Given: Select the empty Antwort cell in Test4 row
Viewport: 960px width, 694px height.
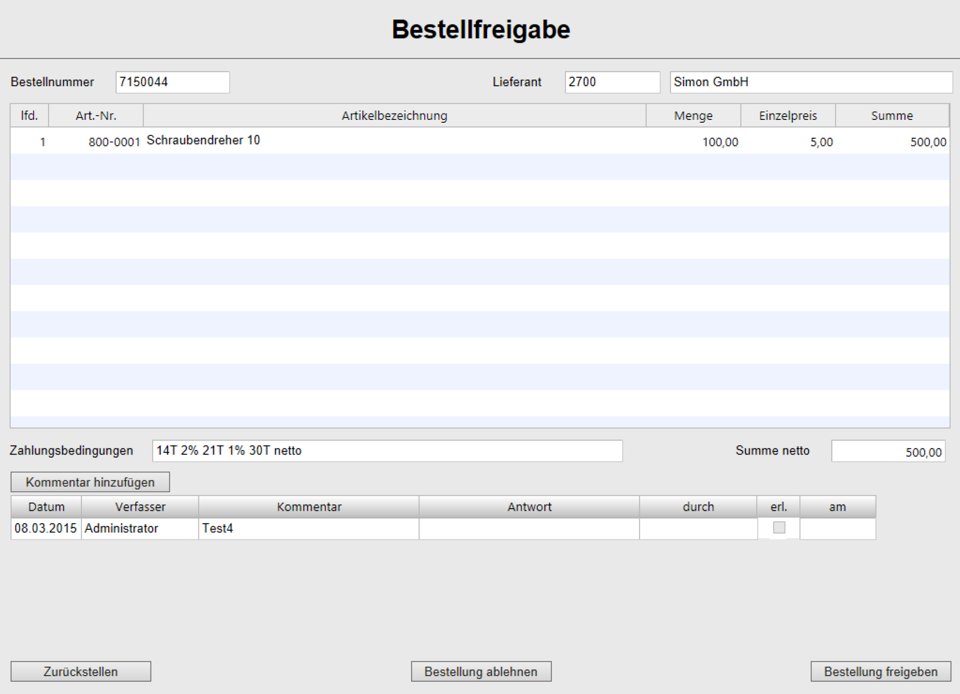Looking at the screenshot, I should coord(529,528).
